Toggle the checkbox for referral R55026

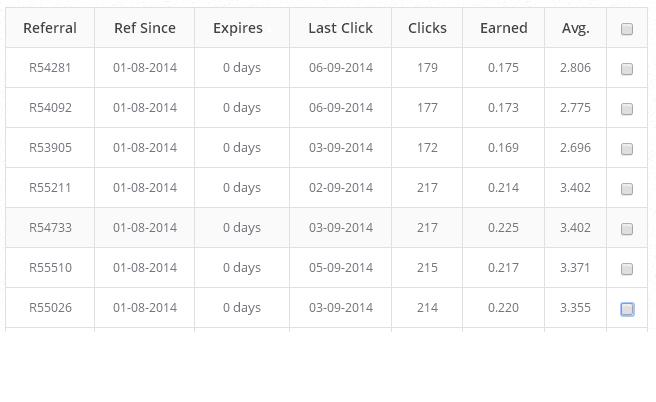pyautogui.click(x=627, y=309)
